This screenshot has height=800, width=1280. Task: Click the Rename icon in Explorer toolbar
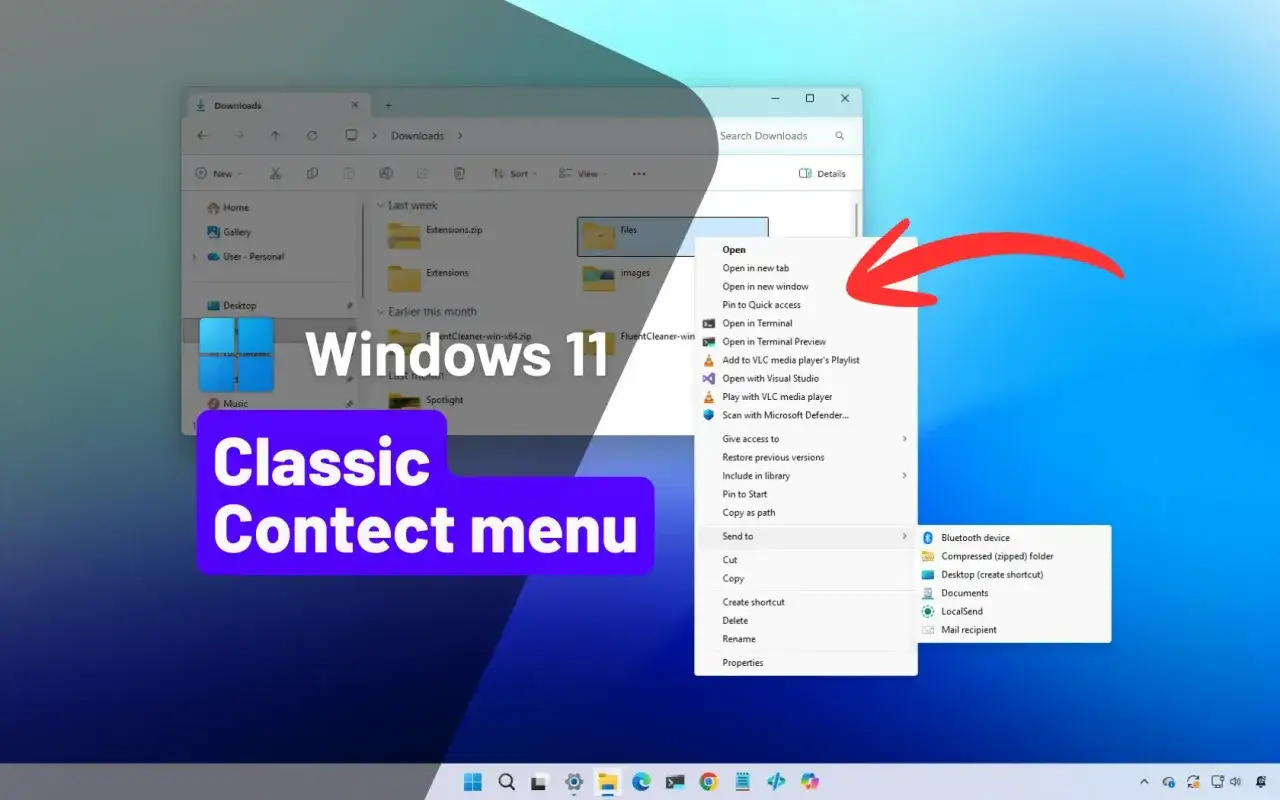[385, 173]
